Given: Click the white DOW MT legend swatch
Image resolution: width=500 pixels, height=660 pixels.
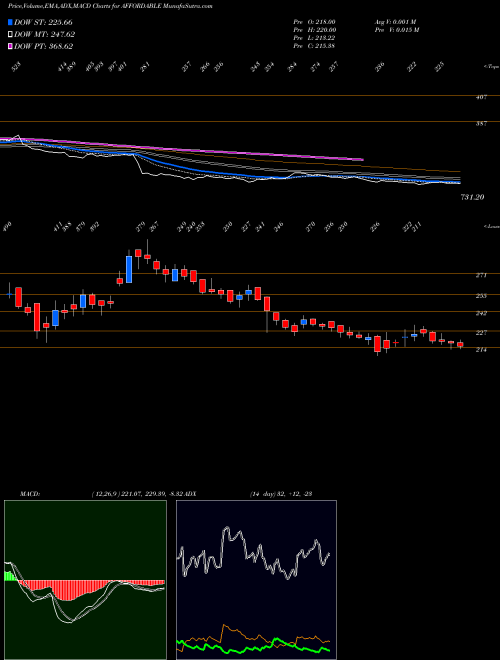Looking at the screenshot, I should (11, 34).
